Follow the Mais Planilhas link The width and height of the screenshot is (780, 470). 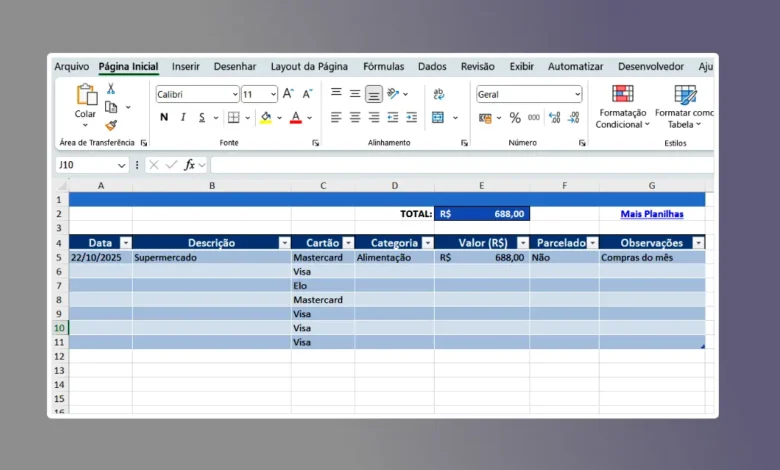[652, 214]
